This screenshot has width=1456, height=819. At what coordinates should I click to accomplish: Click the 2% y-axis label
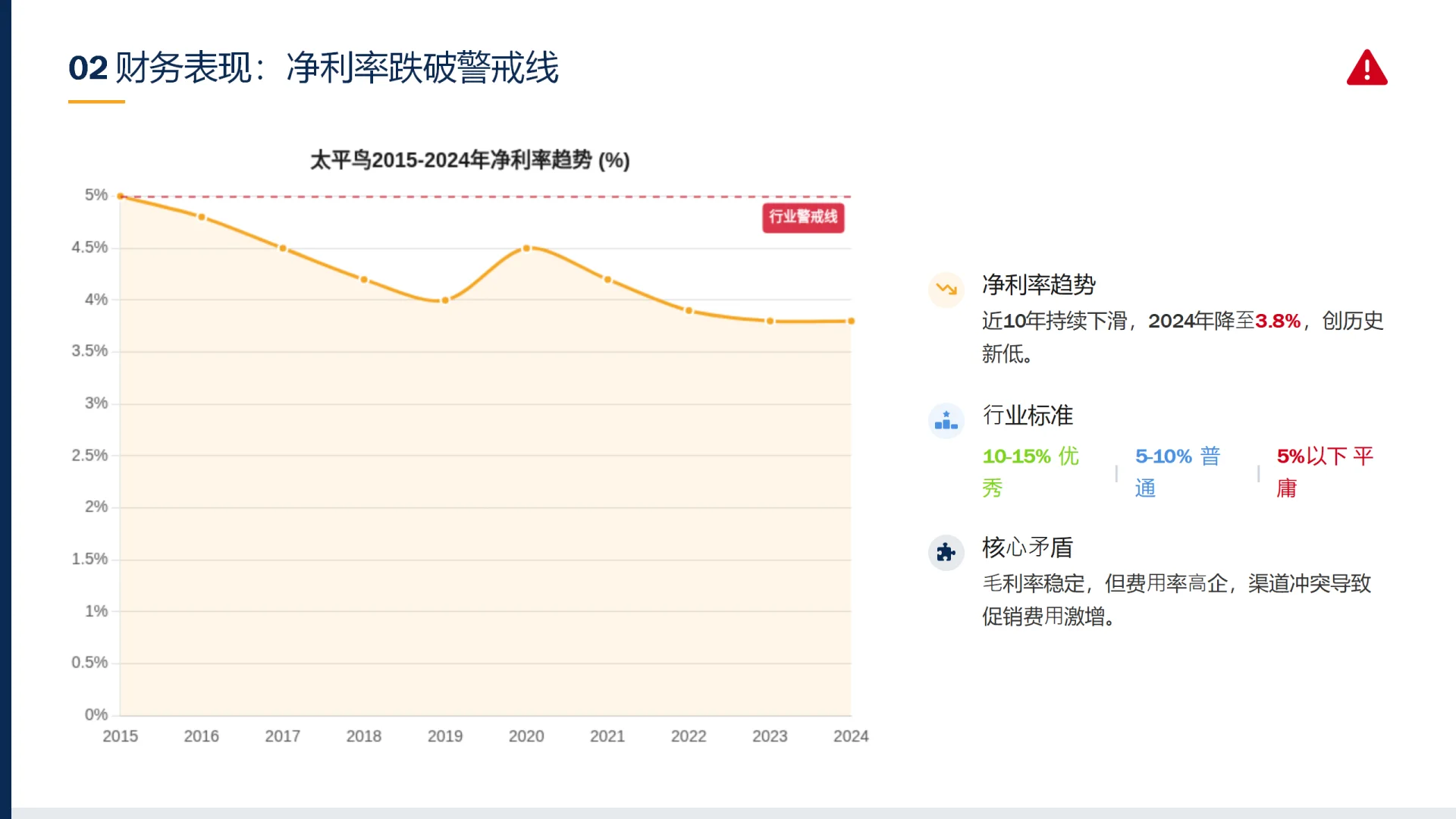[96, 507]
